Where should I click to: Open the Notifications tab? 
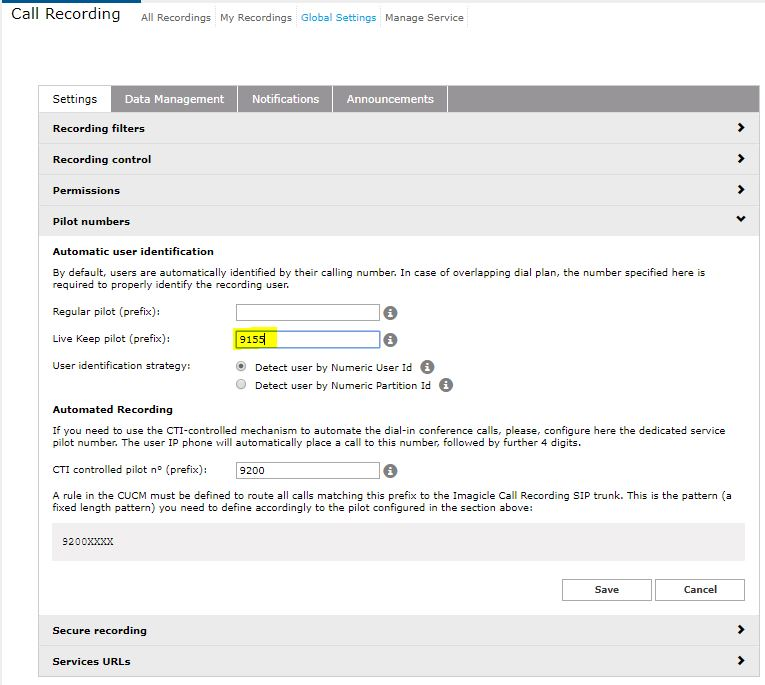[285, 99]
